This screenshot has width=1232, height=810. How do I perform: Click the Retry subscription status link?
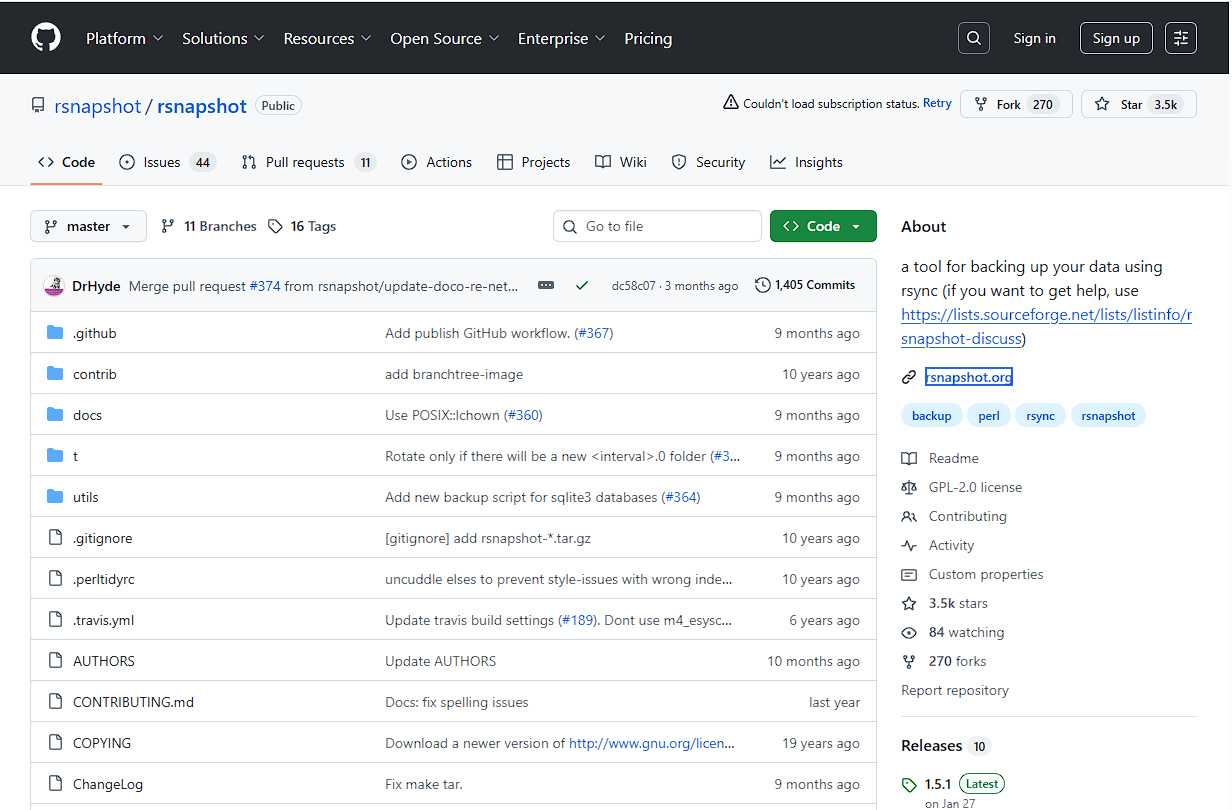pyautogui.click(x=937, y=102)
